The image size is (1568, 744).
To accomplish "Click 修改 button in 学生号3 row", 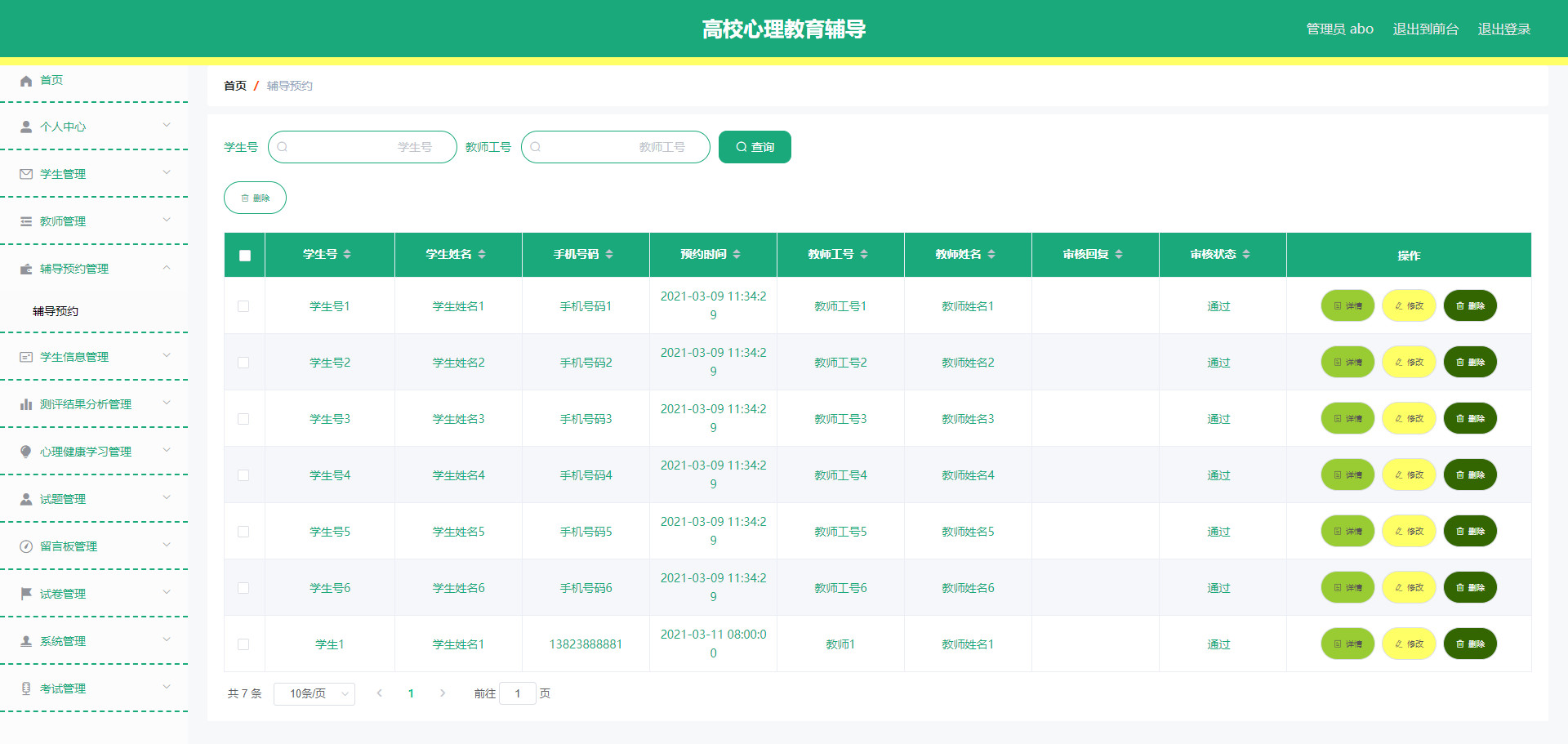I will pyautogui.click(x=1409, y=418).
